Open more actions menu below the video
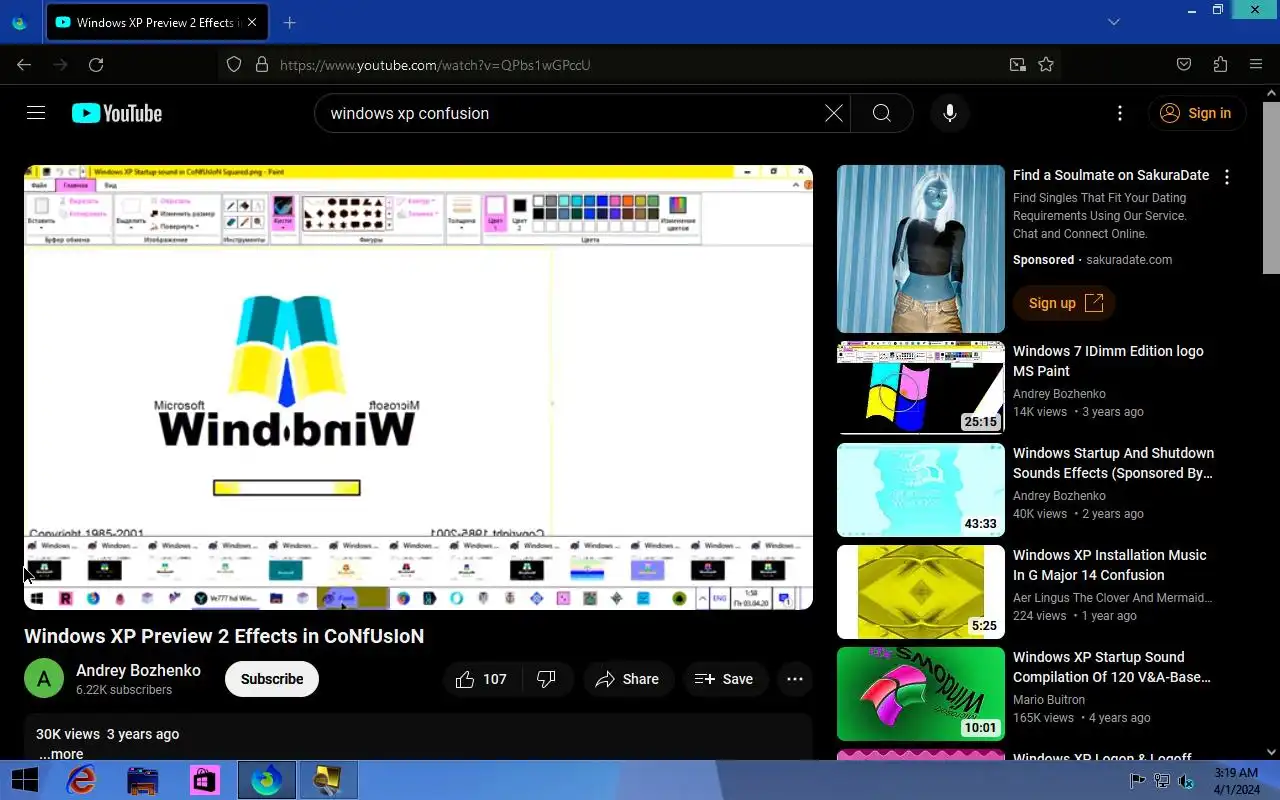Viewport: 1280px width, 800px height. 795,679
